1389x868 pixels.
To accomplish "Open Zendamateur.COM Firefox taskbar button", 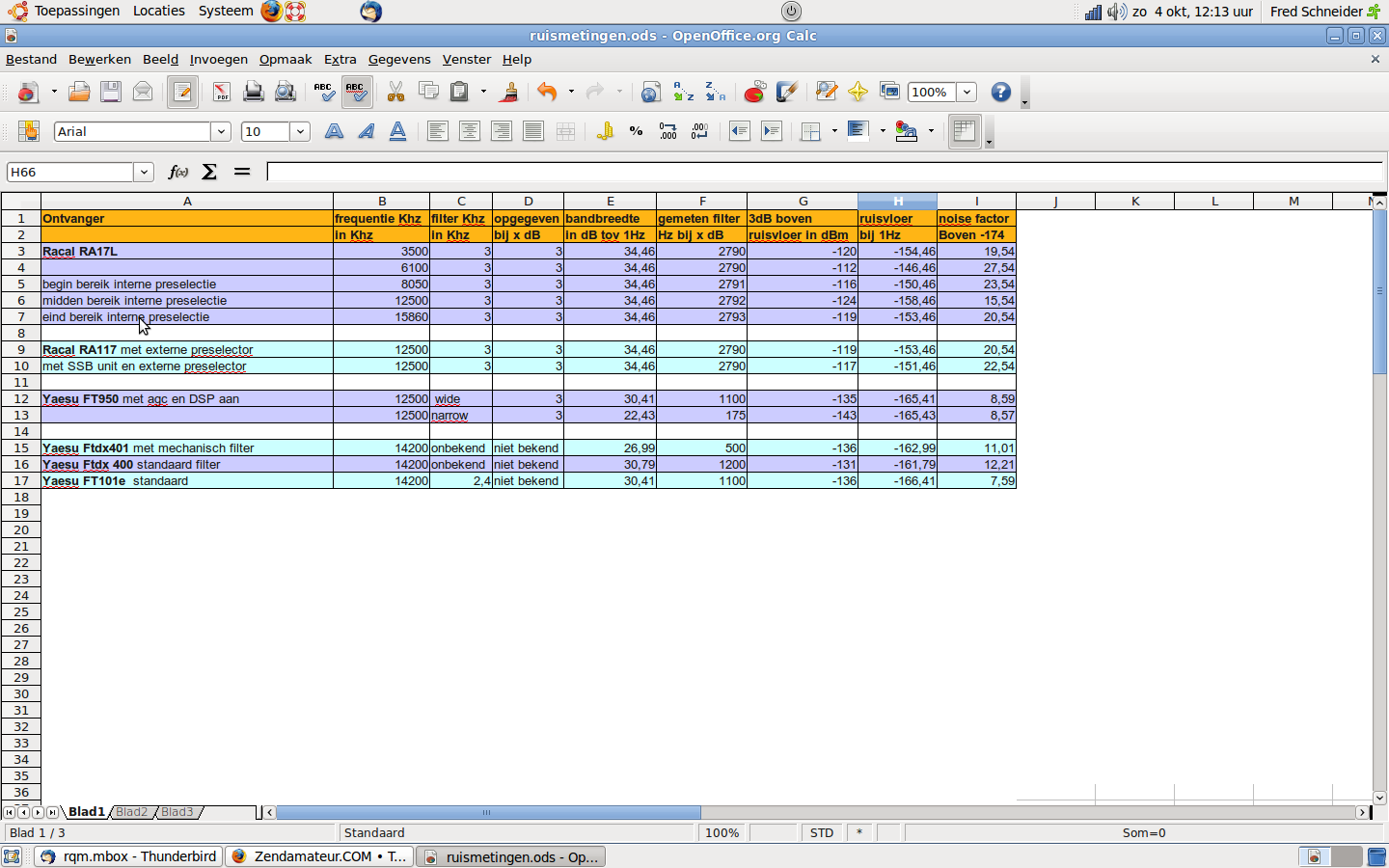I will [319, 856].
